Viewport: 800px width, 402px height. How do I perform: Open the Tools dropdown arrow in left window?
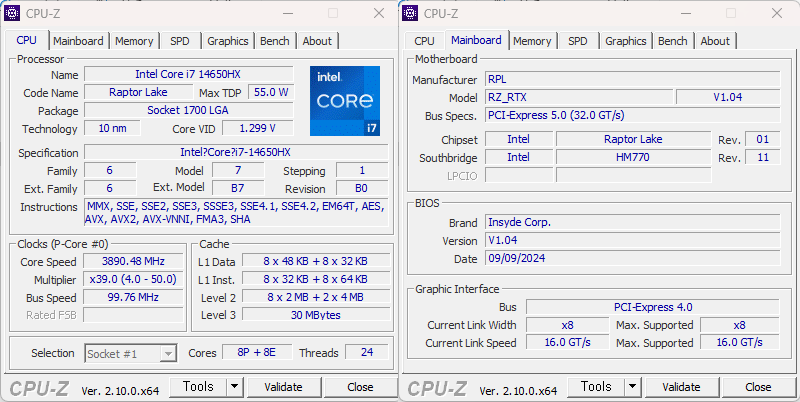(235, 387)
